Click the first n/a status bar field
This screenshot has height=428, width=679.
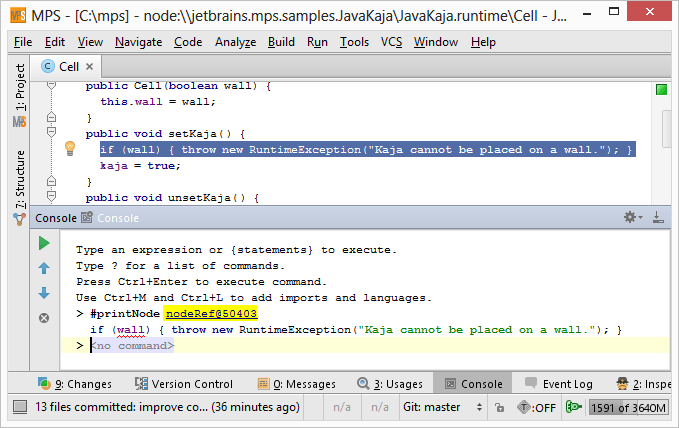pos(342,407)
